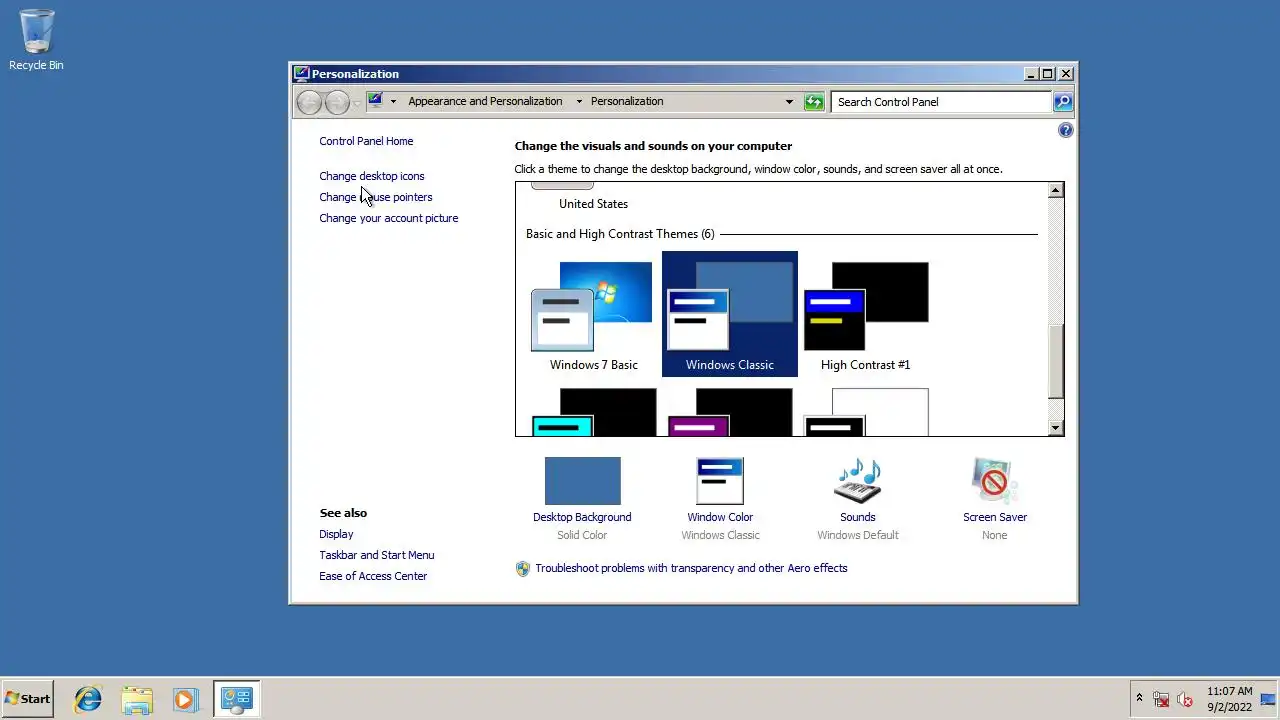The width and height of the screenshot is (1280, 720).
Task: Click the Personalization window title icon
Action: [x=301, y=73]
